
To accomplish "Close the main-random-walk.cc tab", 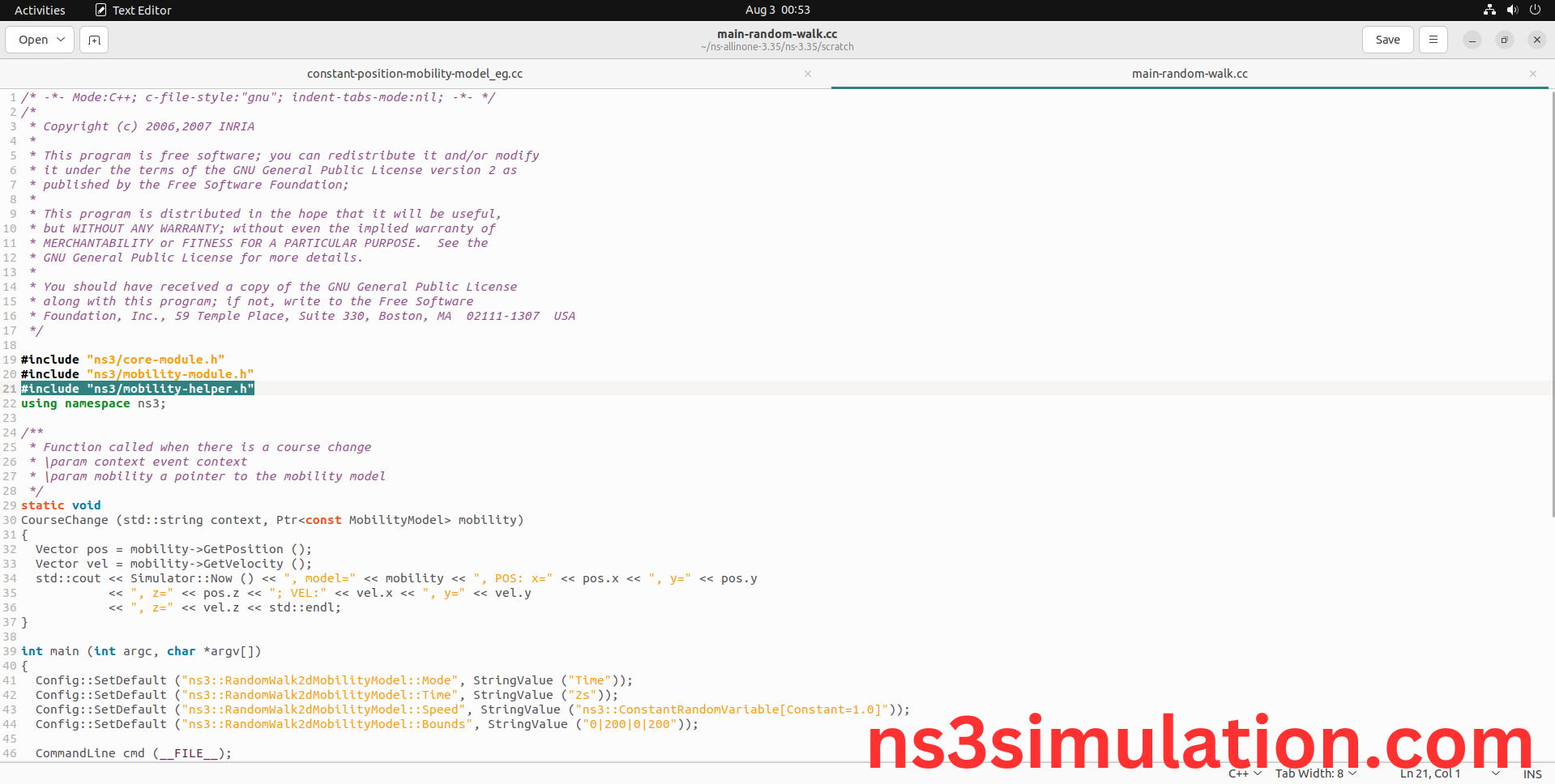I will tap(1533, 74).
